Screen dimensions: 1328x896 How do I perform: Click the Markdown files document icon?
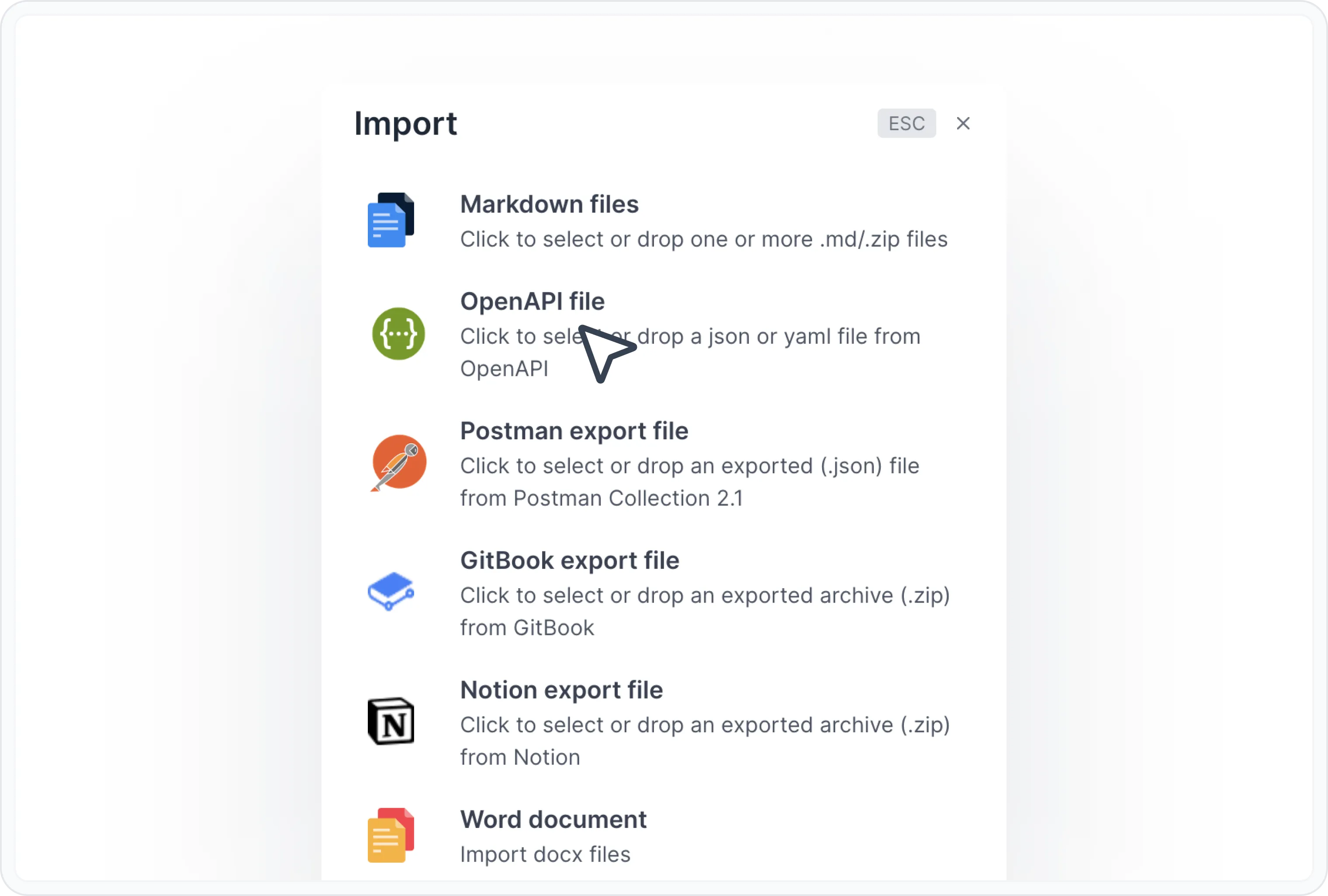click(x=391, y=220)
